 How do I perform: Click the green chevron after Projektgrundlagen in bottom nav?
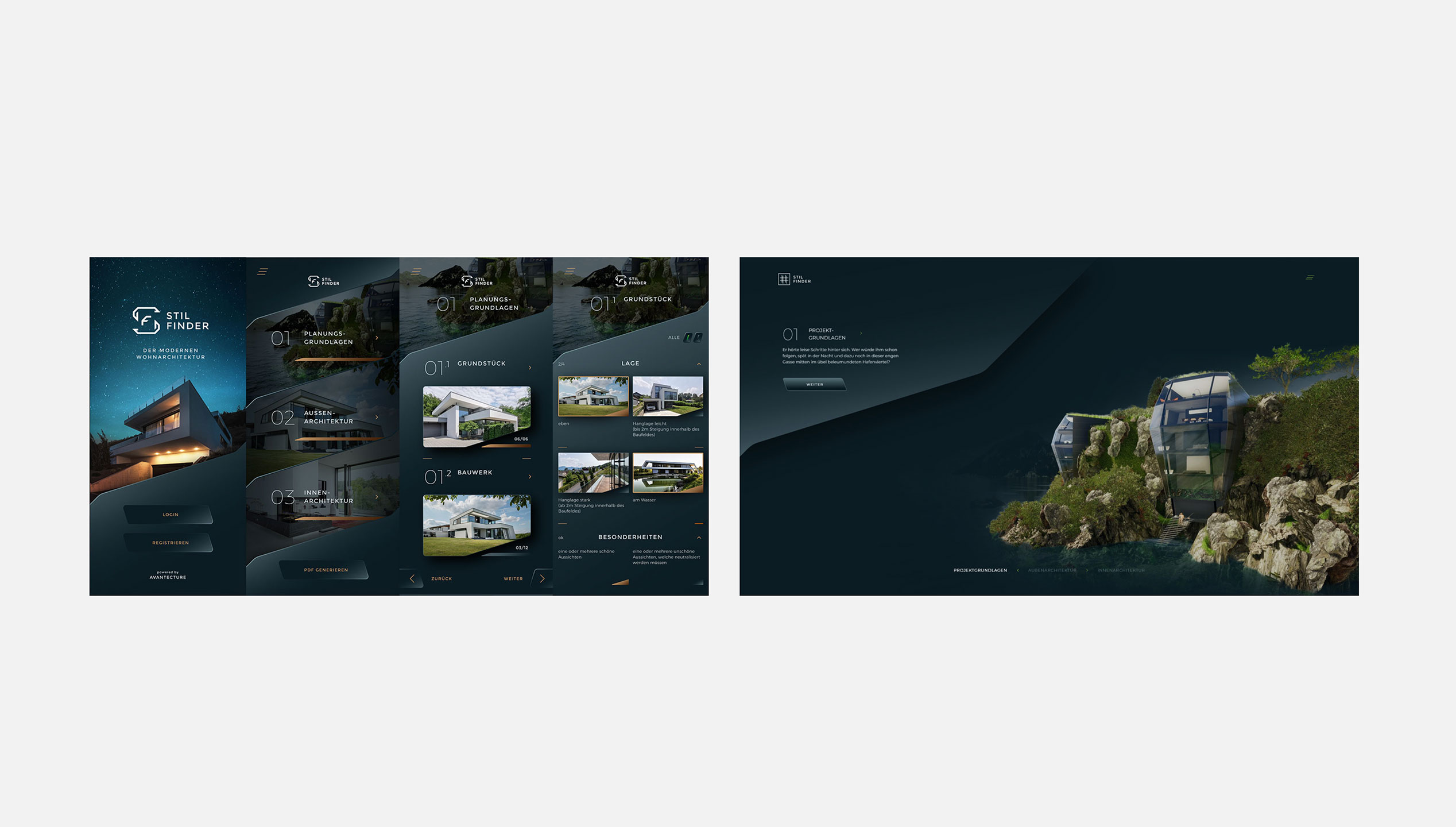(1018, 570)
